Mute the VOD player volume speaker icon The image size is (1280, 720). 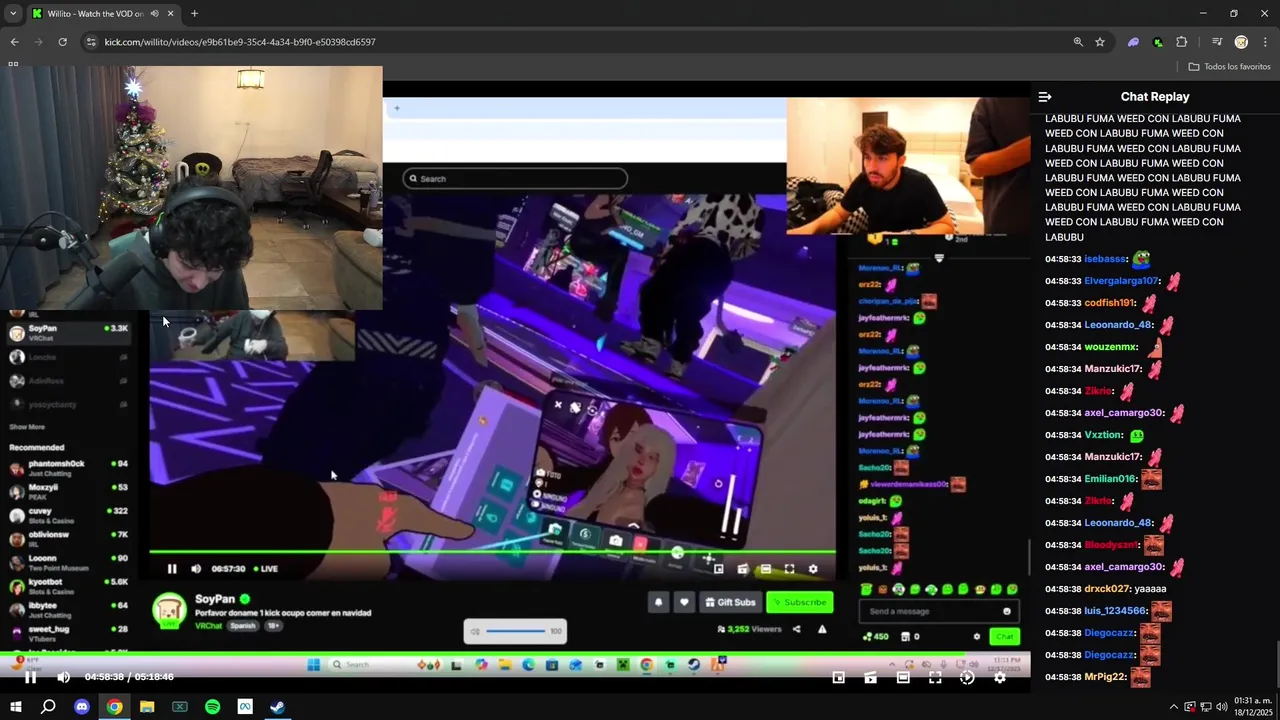point(64,677)
